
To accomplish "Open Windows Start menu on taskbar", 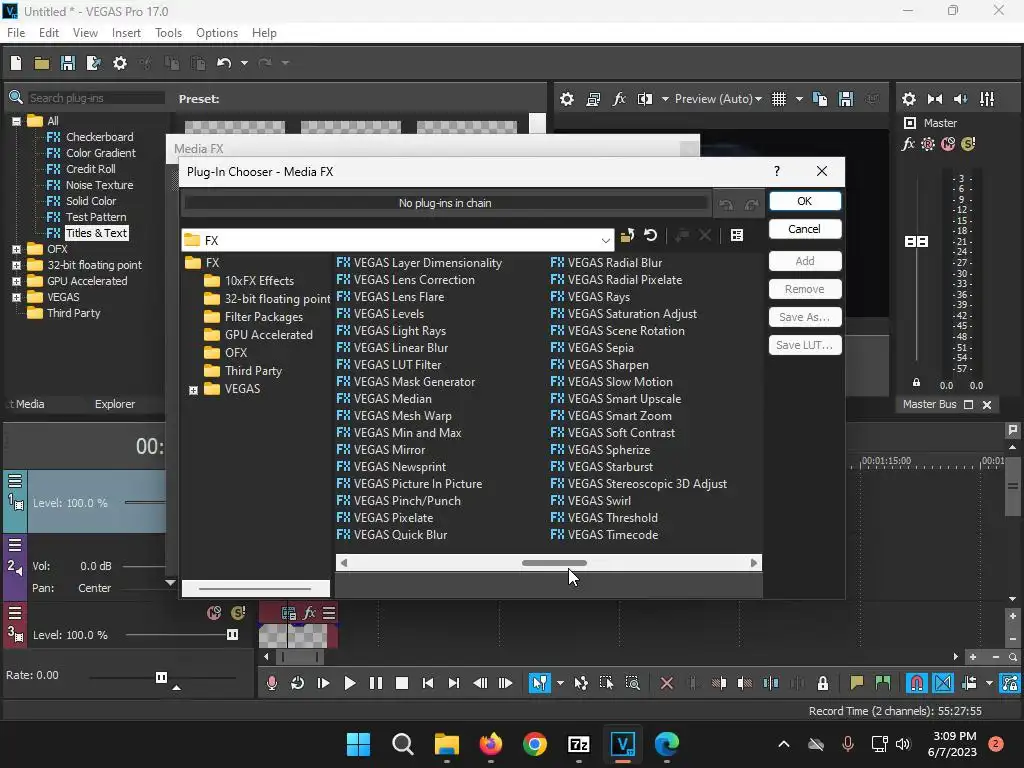I will click(x=358, y=744).
